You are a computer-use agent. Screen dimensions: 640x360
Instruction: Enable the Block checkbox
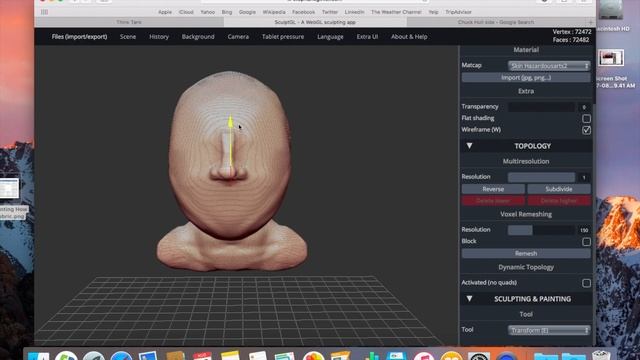(x=586, y=242)
